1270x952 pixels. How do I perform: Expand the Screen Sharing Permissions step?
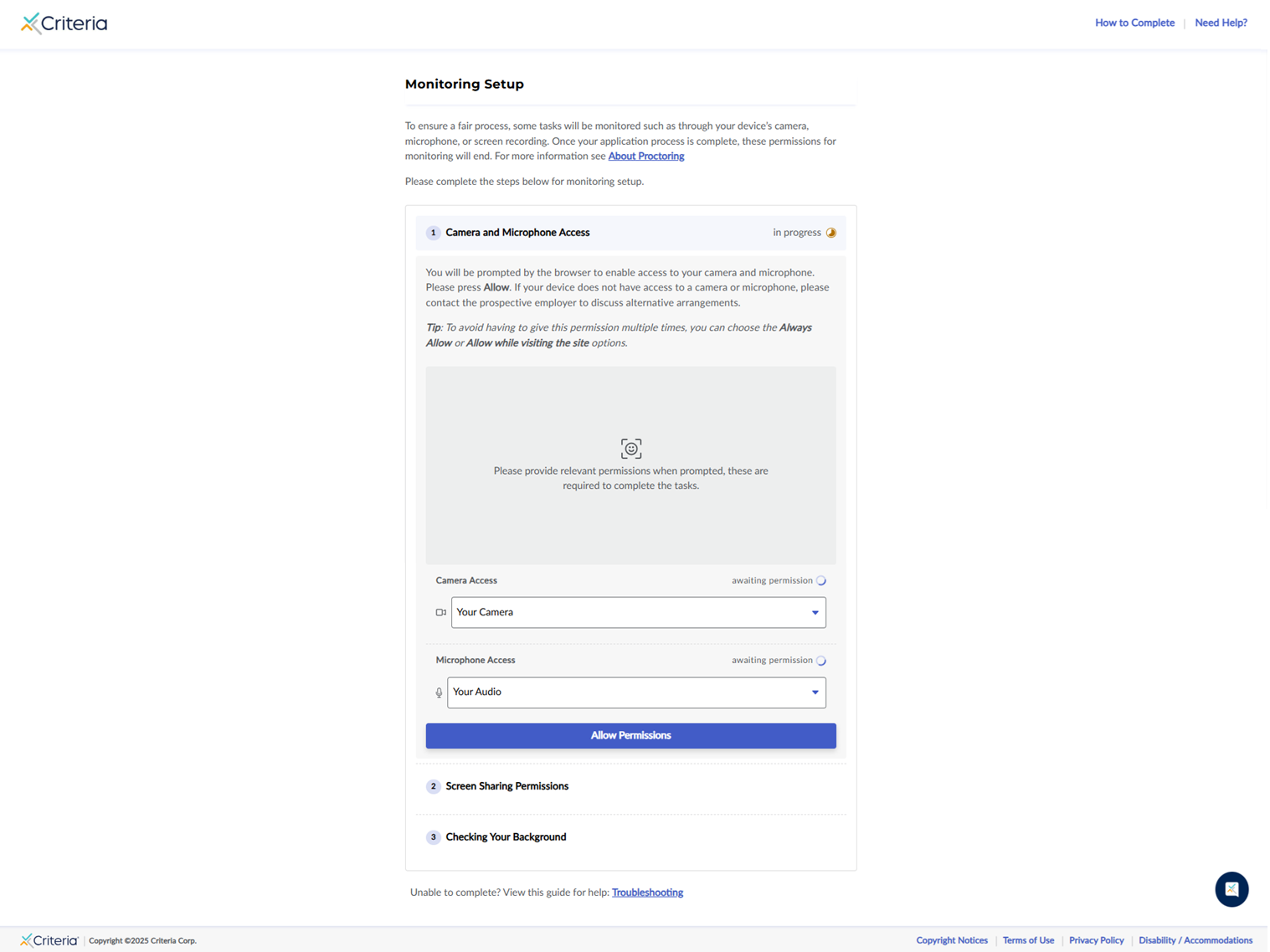coord(506,786)
